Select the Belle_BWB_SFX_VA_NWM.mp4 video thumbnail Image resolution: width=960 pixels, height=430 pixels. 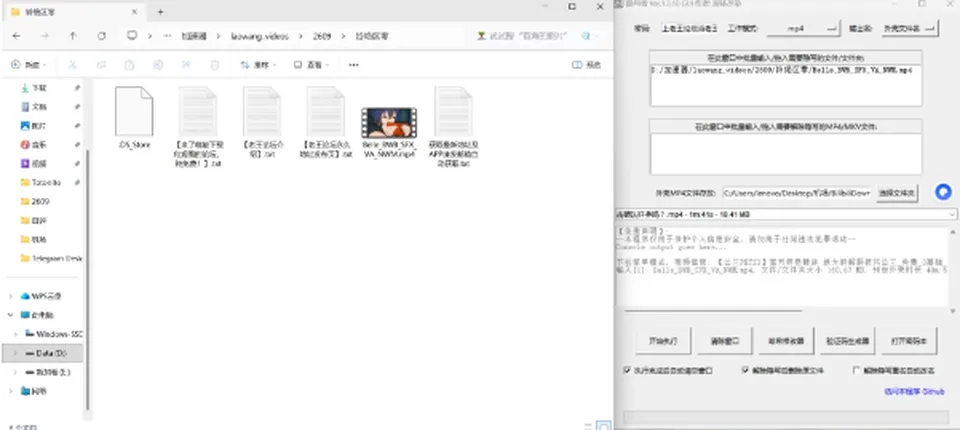coord(389,123)
